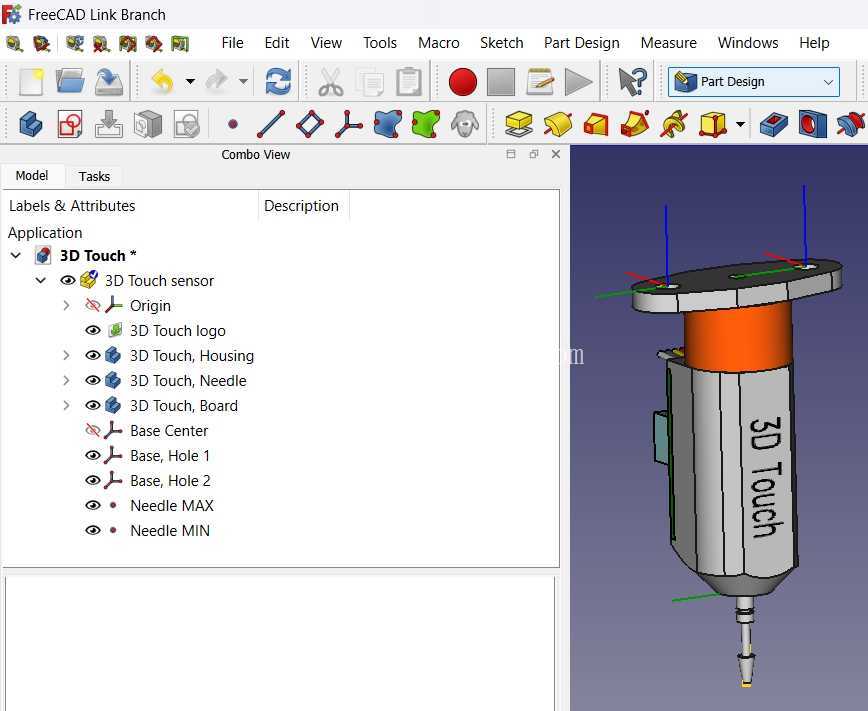The width and height of the screenshot is (868, 711).
Task: Select the Pocket tool
Action: click(x=773, y=123)
